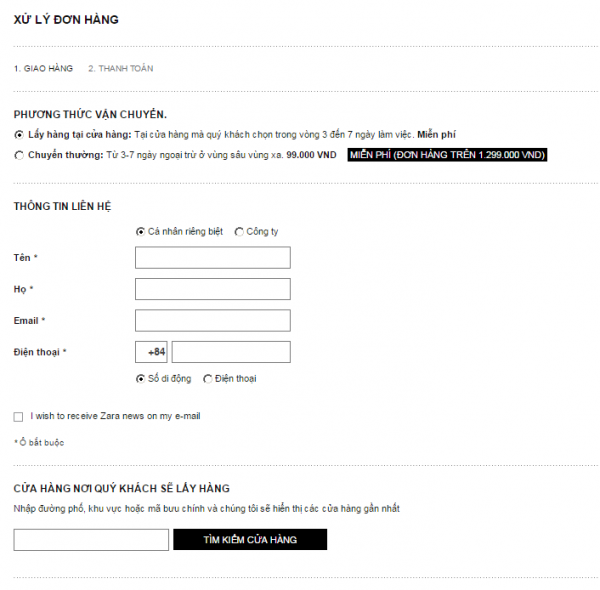The height and width of the screenshot is (590, 600).
Task: Select the 'Lấy hàng tại cửa hàng' radio option
Action: pyautogui.click(x=19, y=134)
